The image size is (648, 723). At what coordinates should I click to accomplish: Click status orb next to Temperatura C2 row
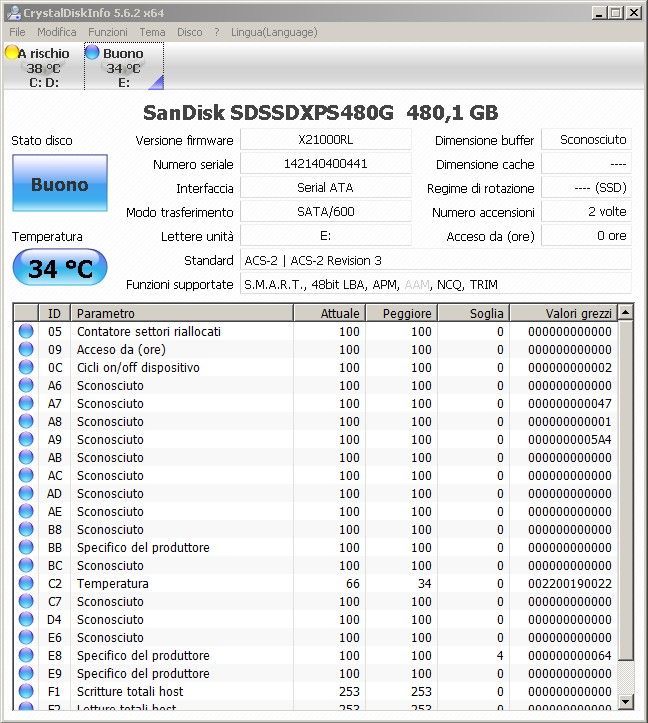(x=26, y=584)
